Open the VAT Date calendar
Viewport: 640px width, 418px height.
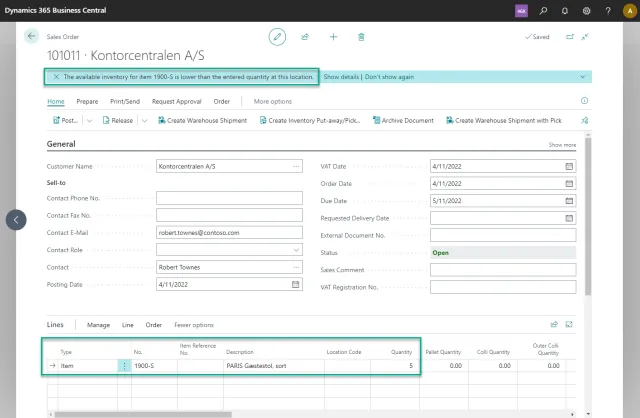click(569, 166)
